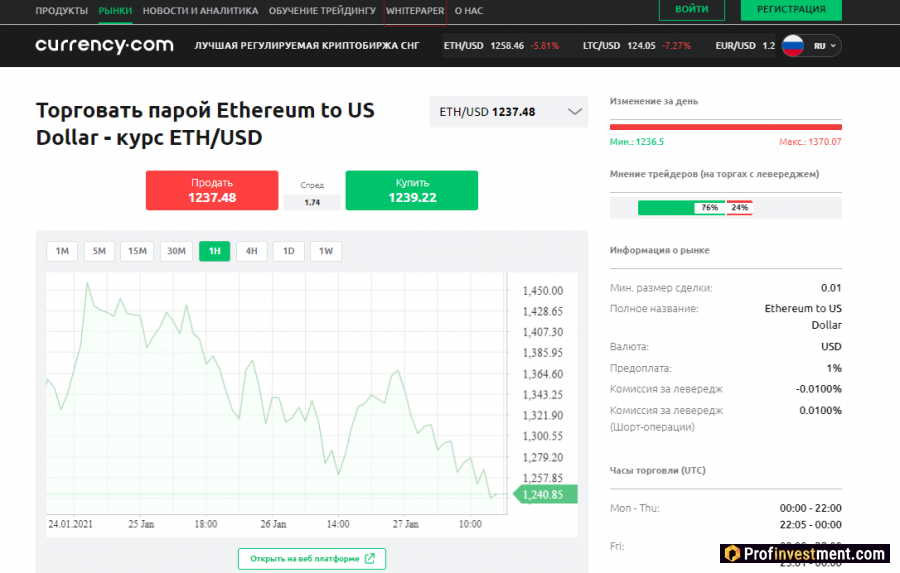The image size is (900, 573).
Task: Expand the ETH/USD 1237.48 pair selector
Action: [509, 112]
